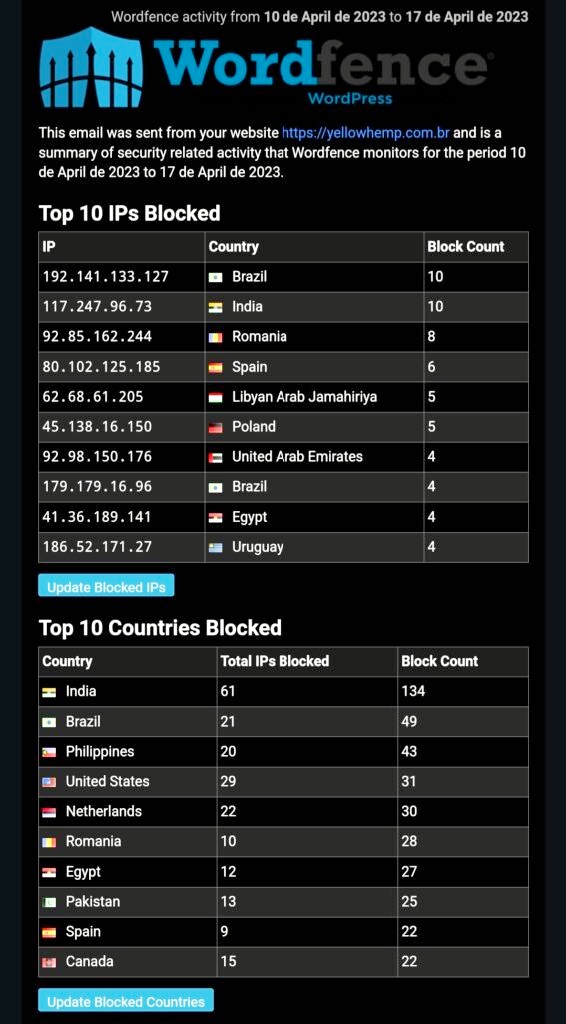Click the Canada flag icon
The image size is (566, 1024).
(49, 962)
